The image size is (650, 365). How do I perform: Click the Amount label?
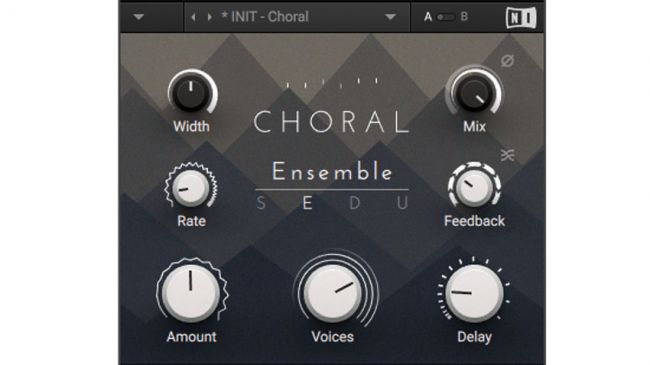coord(191,337)
